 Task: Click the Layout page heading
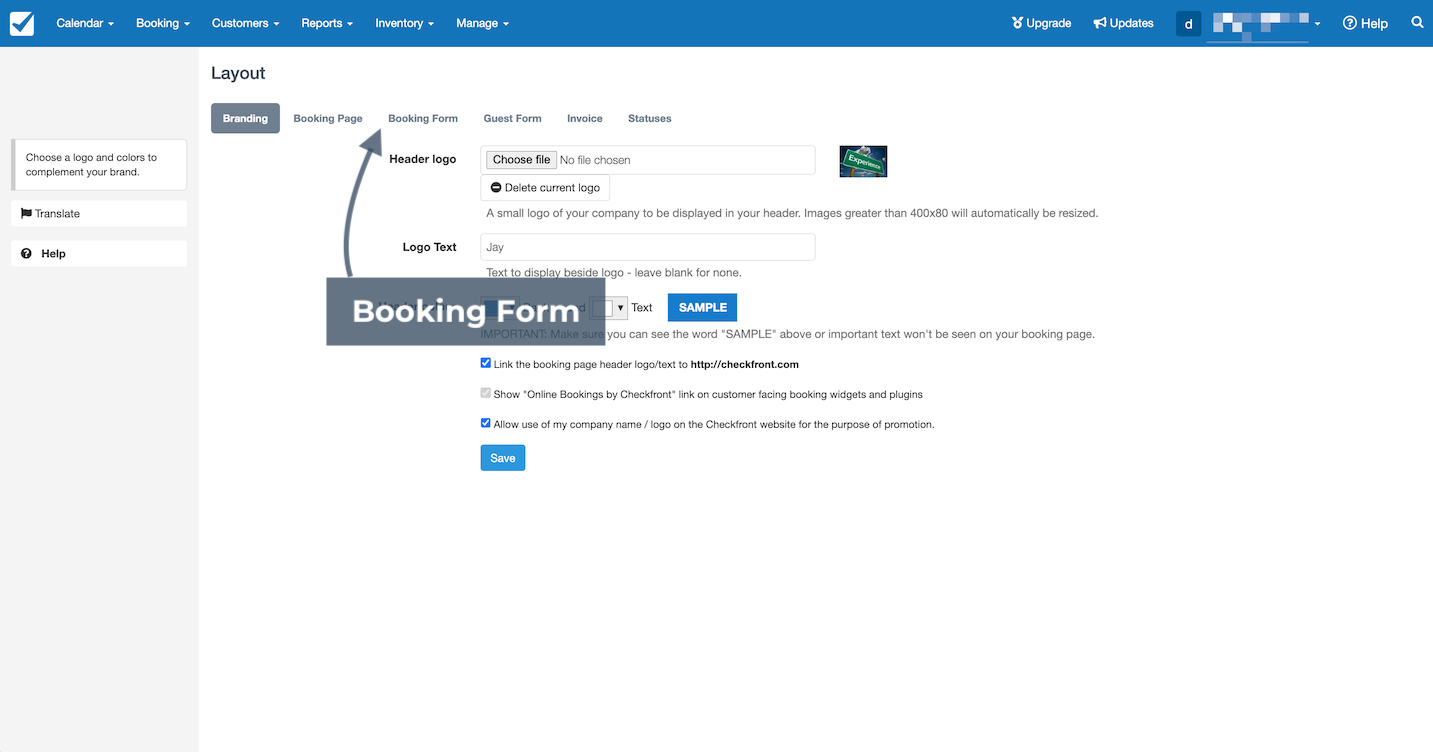pos(238,73)
